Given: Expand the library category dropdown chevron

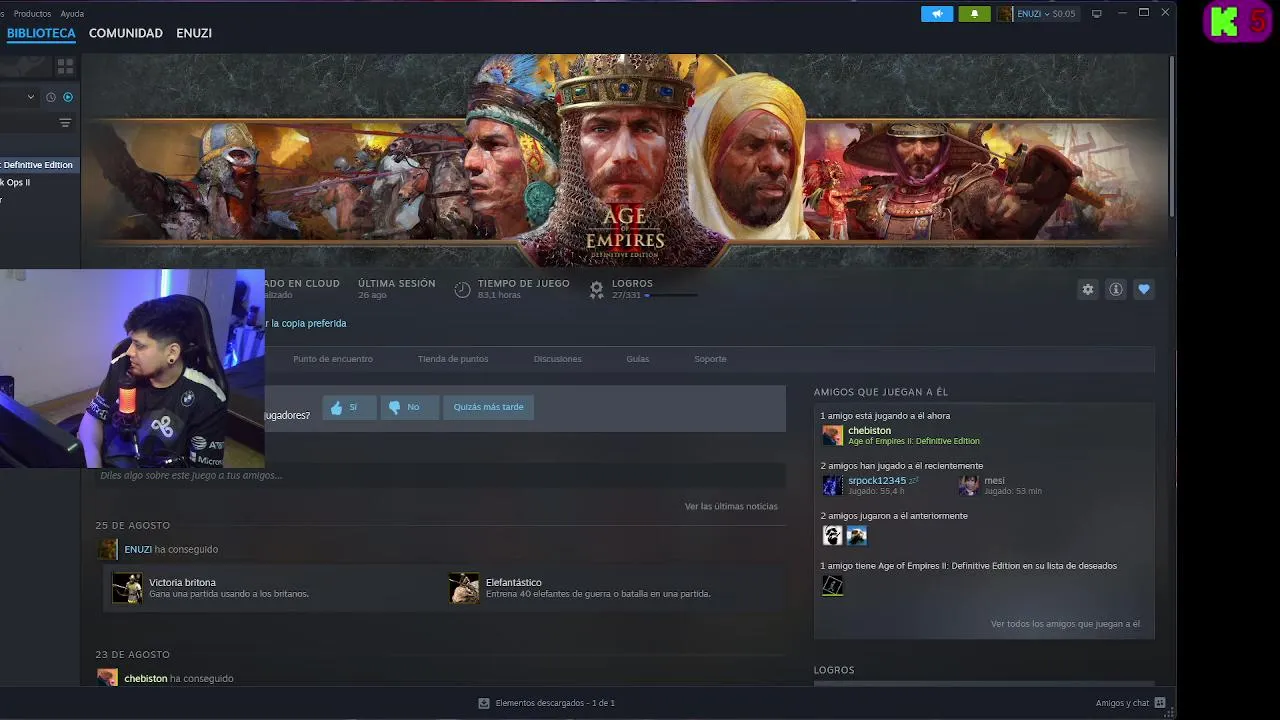Looking at the screenshot, I should [31, 97].
